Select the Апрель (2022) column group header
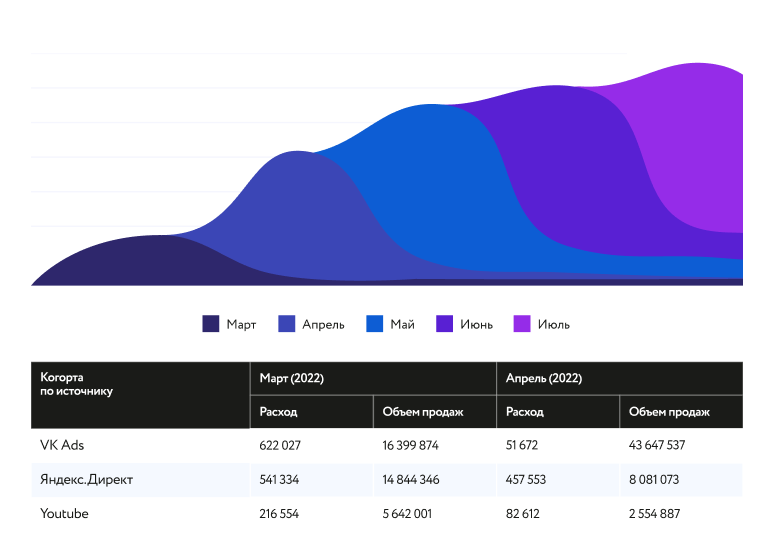 (x=543, y=379)
